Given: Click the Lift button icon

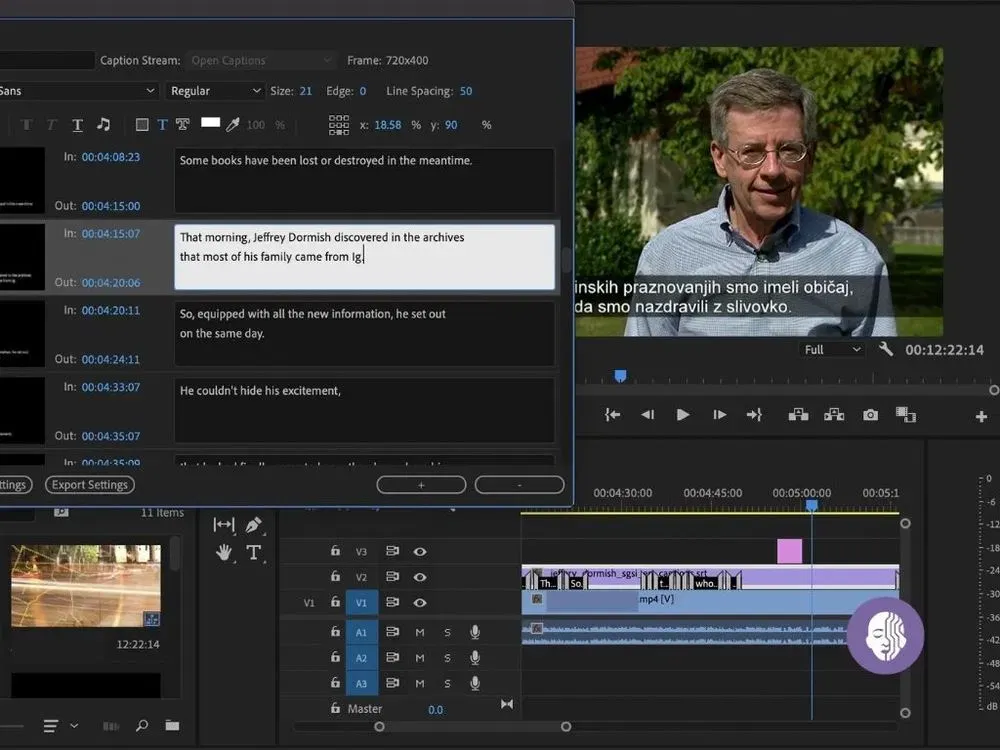Looking at the screenshot, I should tap(798, 415).
